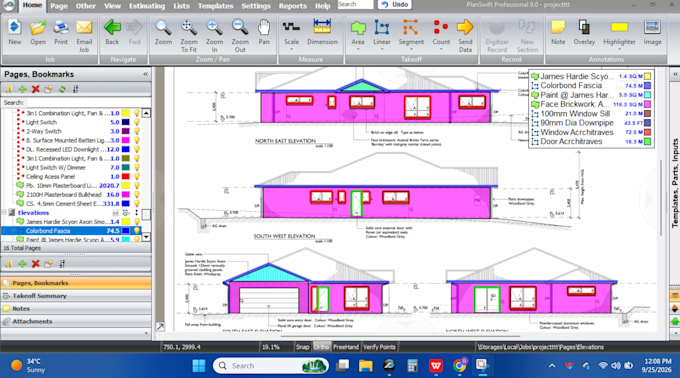Image resolution: width=680 pixels, height=378 pixels.
Task: Open the Estimating ribbon tab
Action: click(x=147, y=6)
